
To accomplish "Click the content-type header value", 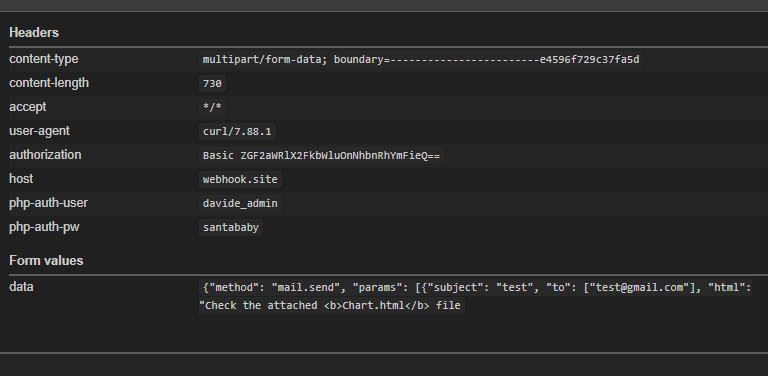I will 421,60.
